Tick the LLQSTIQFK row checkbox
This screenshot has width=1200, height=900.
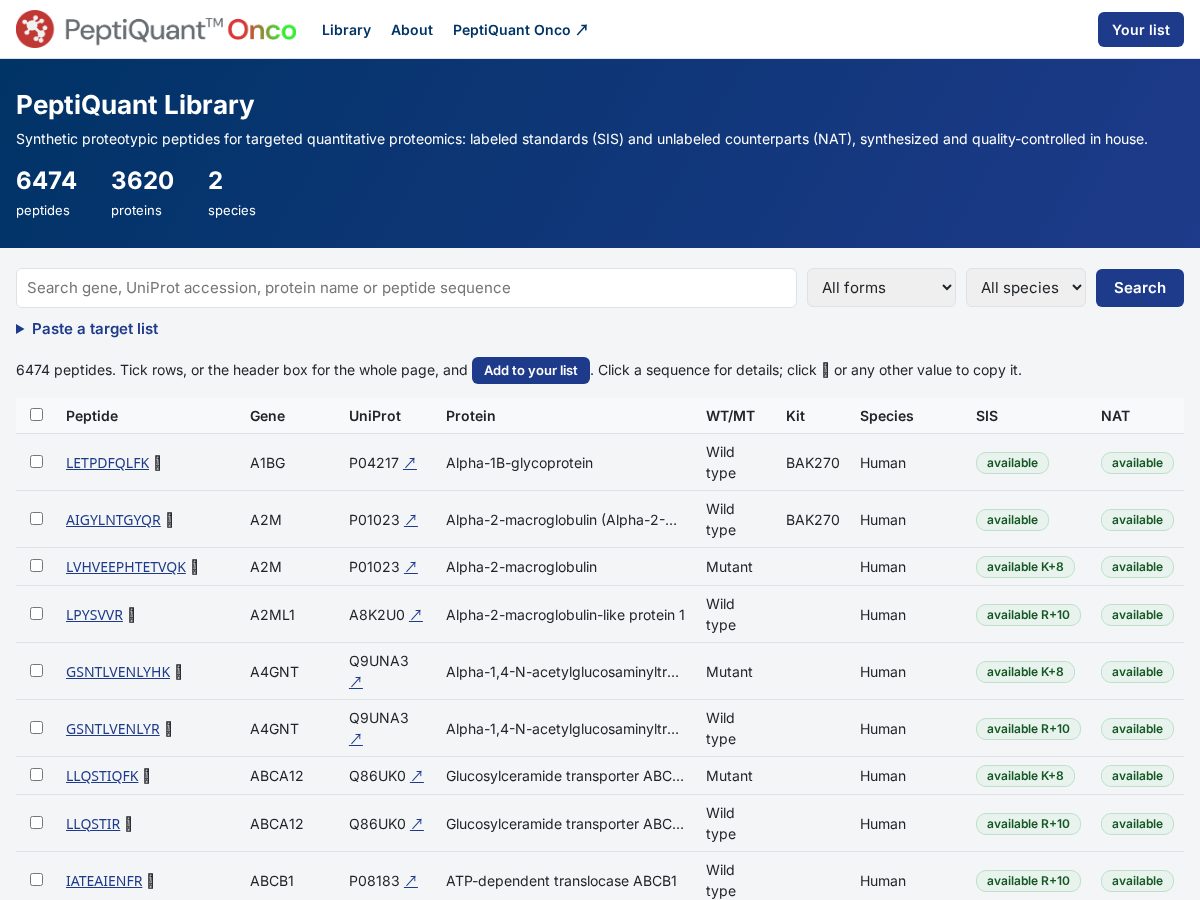click(x=37, y=775)
